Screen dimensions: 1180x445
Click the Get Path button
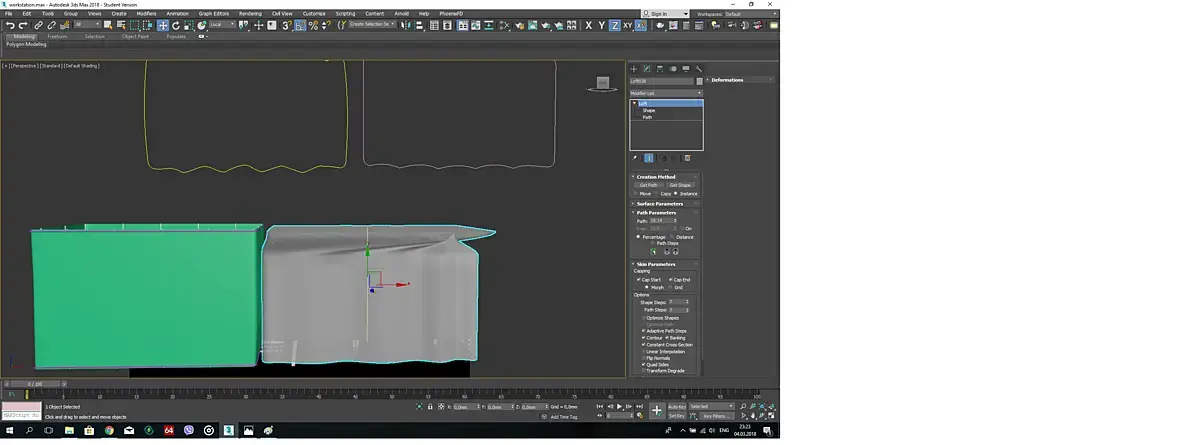[648, 185]
